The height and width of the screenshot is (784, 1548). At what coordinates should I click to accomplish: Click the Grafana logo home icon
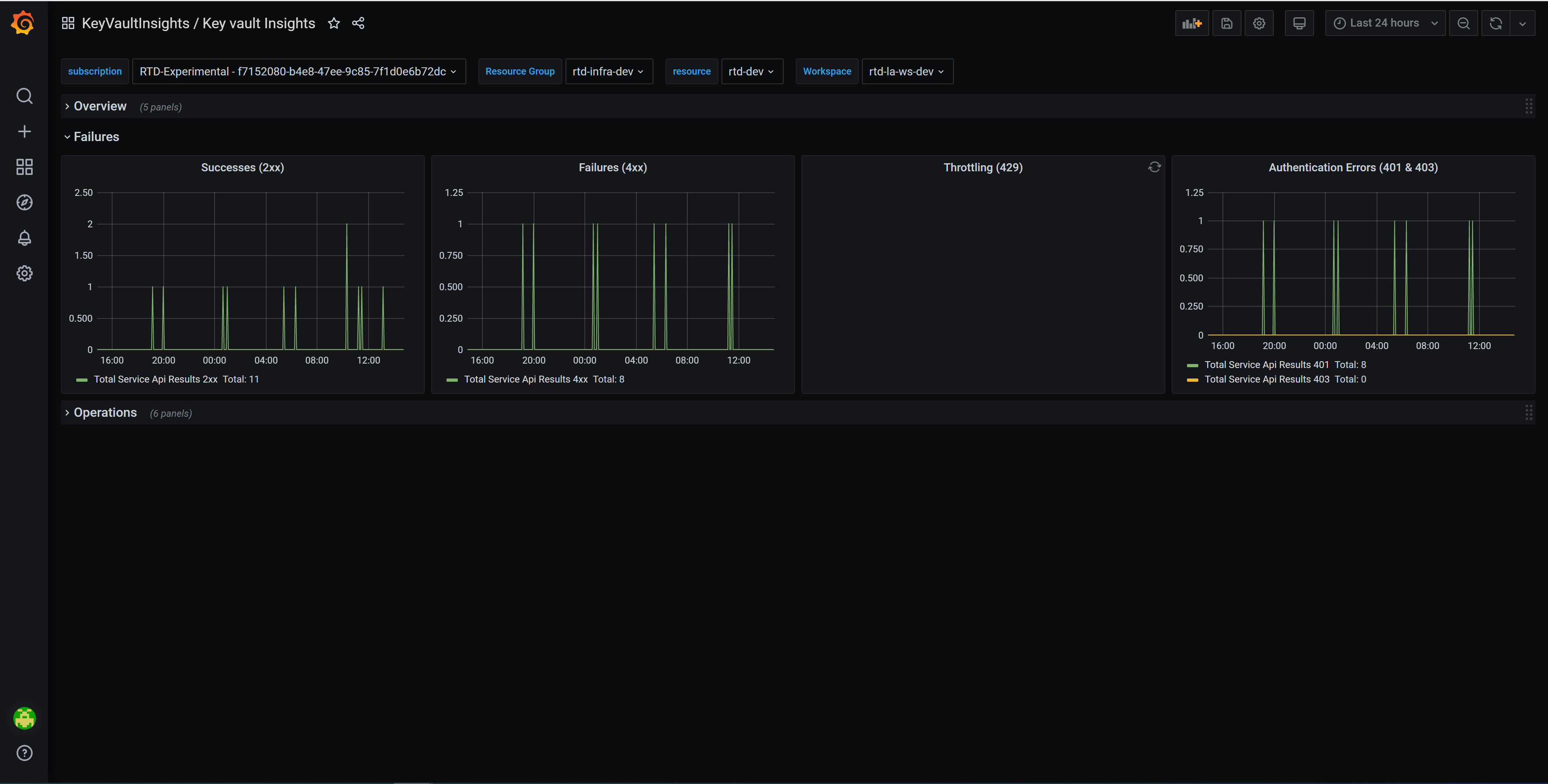[x=23, y=23]
